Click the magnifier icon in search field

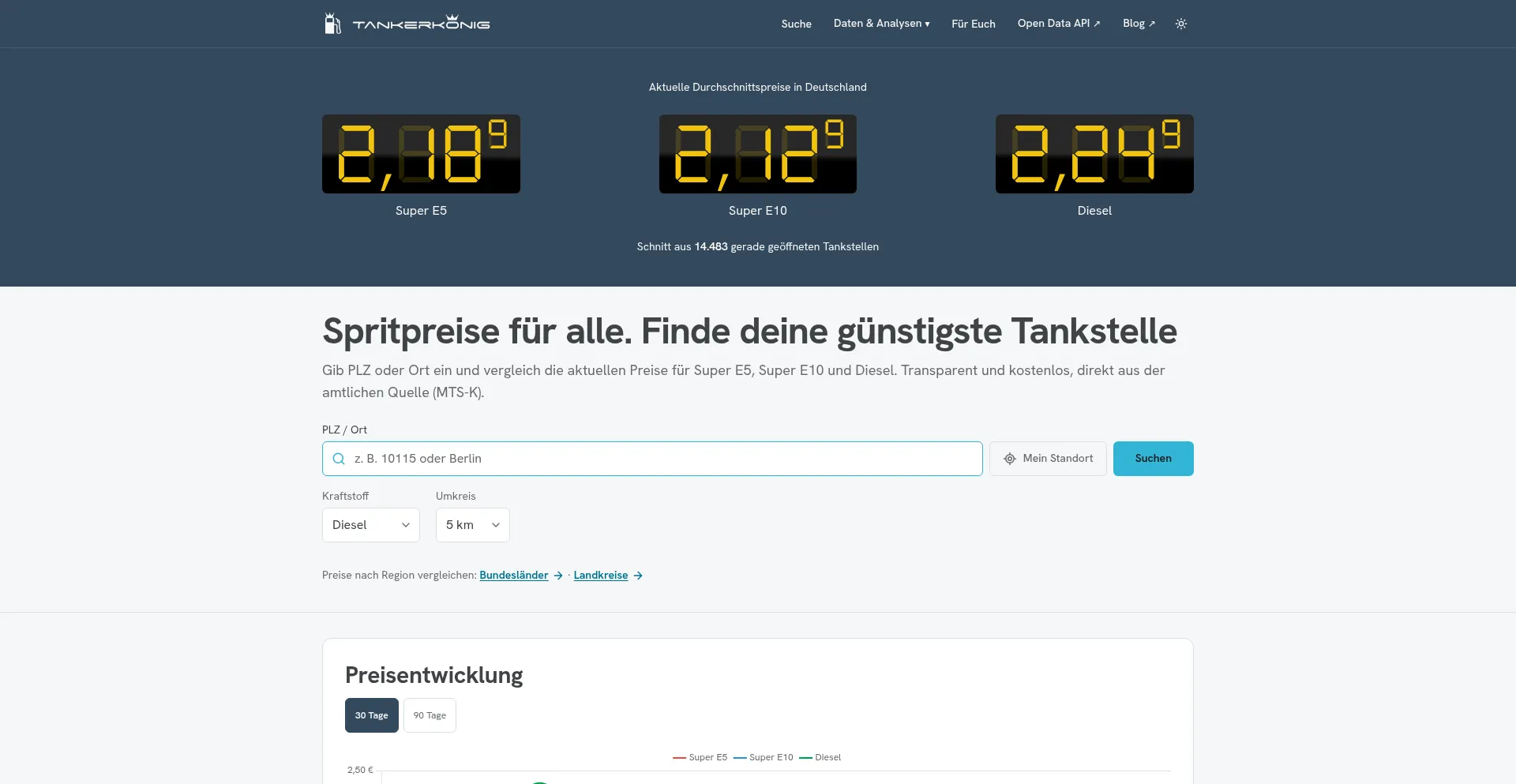tap(339, 459)
